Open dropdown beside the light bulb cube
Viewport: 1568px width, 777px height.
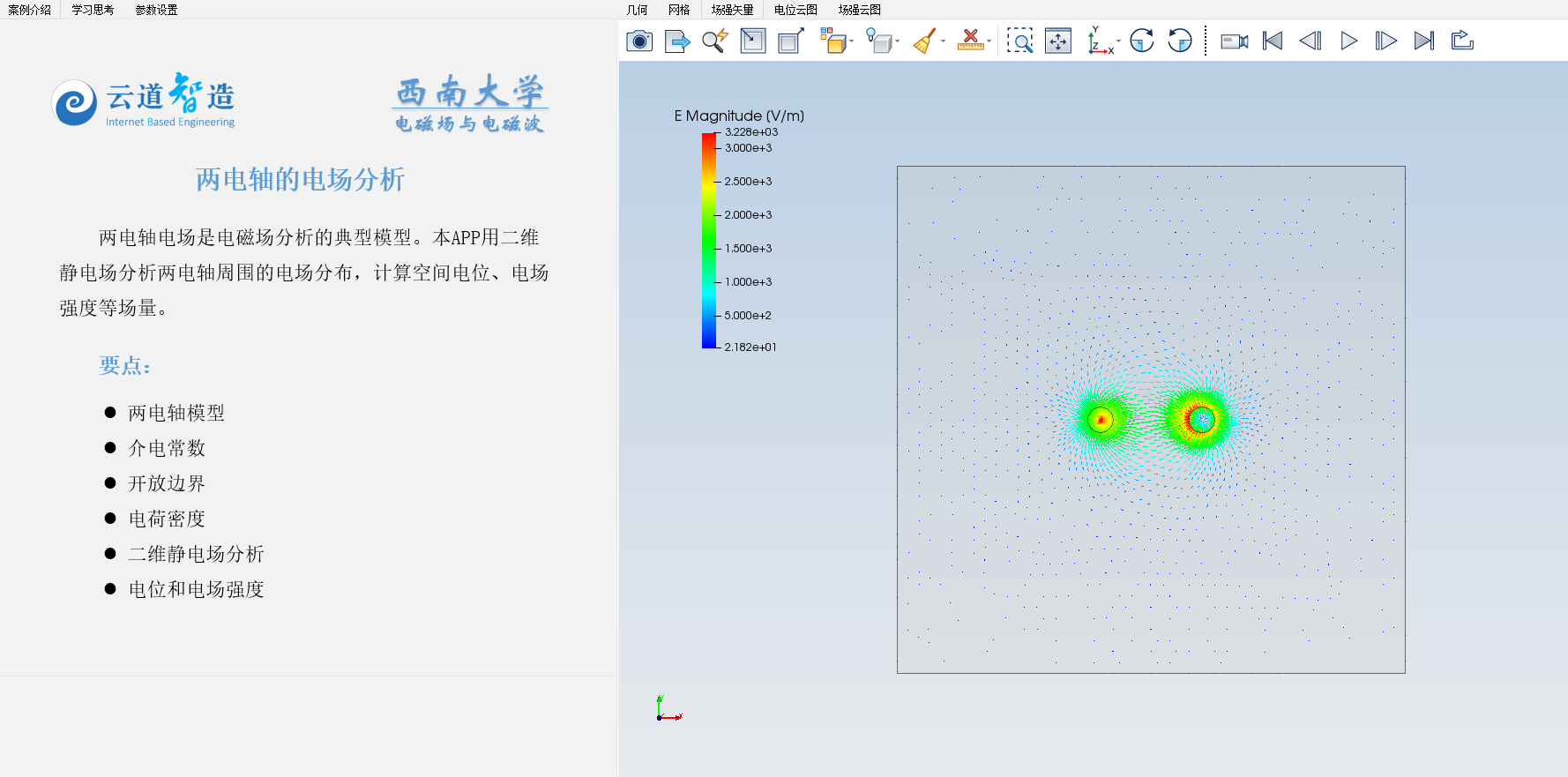[x=898, y=41]
